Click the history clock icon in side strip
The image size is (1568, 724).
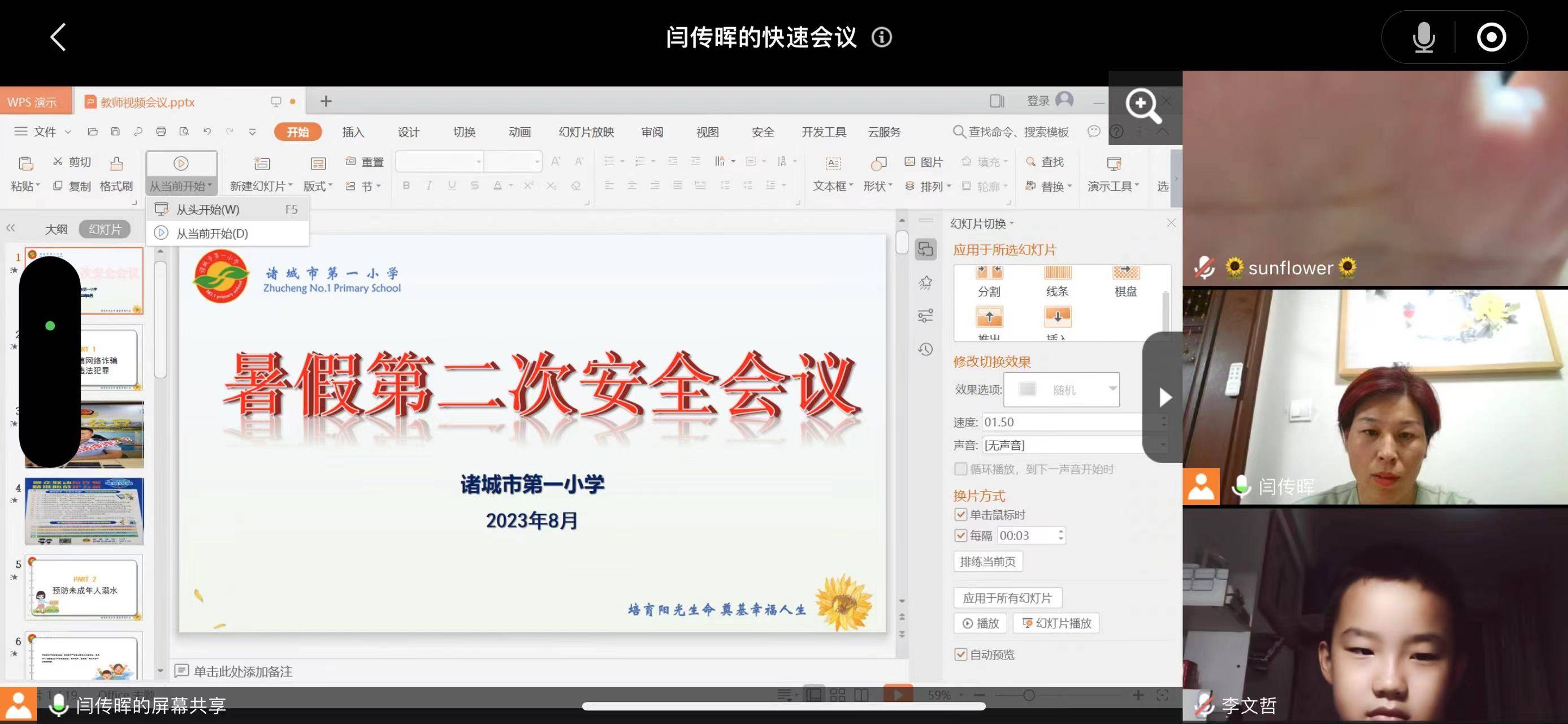pos(925,349)
